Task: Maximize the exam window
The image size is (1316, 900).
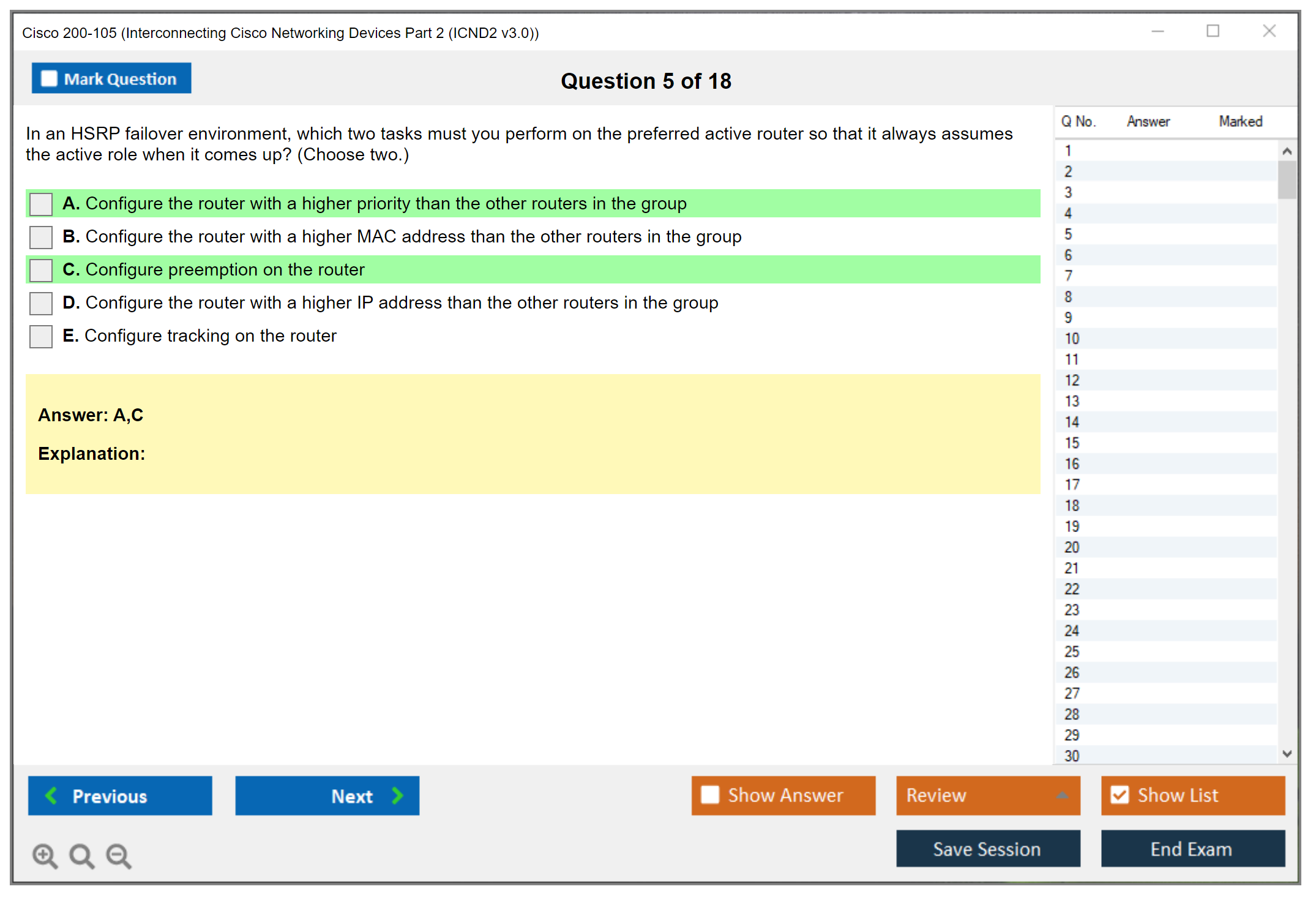Action: coord(1213,31)
